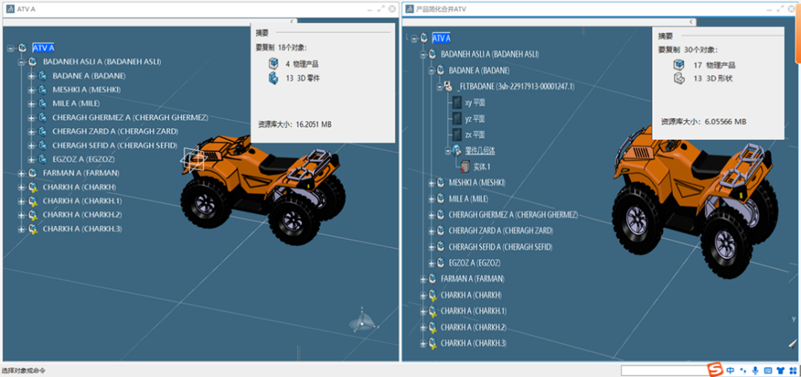Expand MESHKI A node in right tree

(x=431, y=183)
